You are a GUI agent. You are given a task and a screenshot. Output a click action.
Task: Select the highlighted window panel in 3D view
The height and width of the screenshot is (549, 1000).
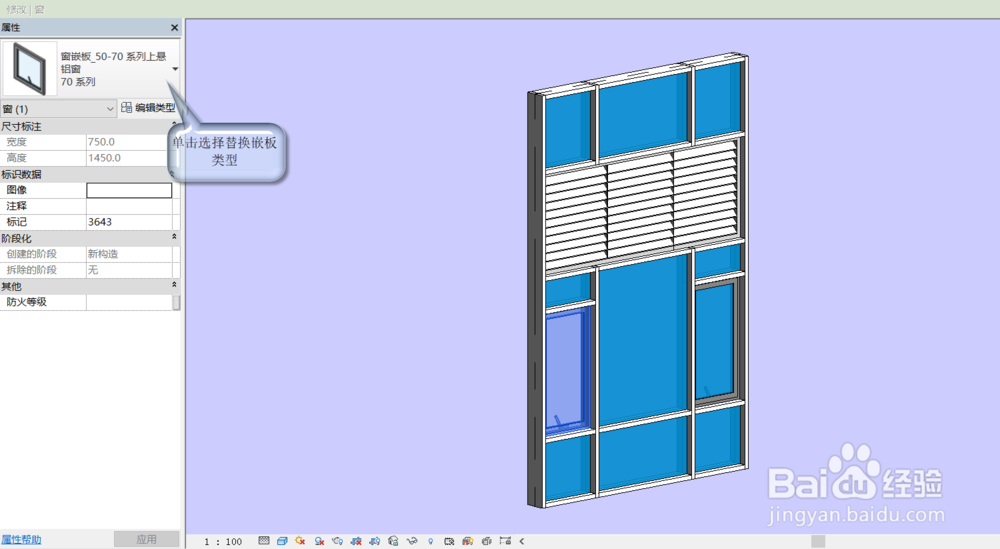point(566,370)
